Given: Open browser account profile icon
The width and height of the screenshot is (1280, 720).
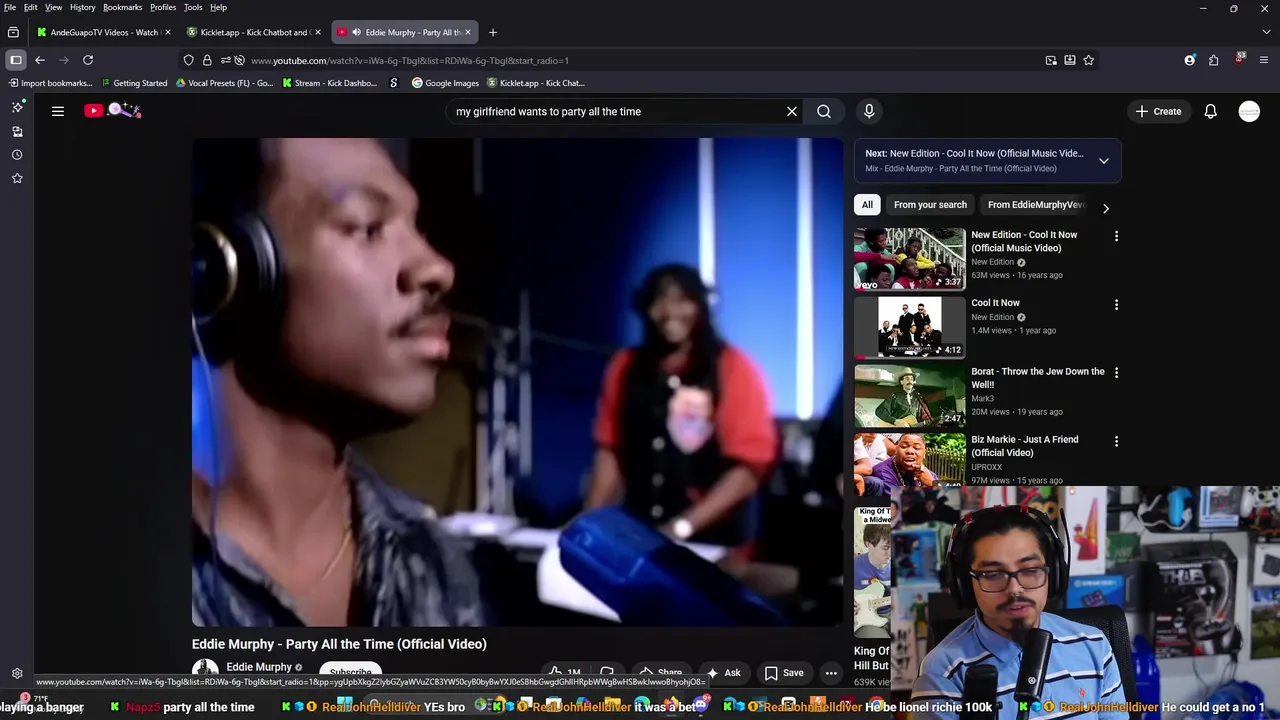Looking at the screenshot, I should coord(1190,60).
